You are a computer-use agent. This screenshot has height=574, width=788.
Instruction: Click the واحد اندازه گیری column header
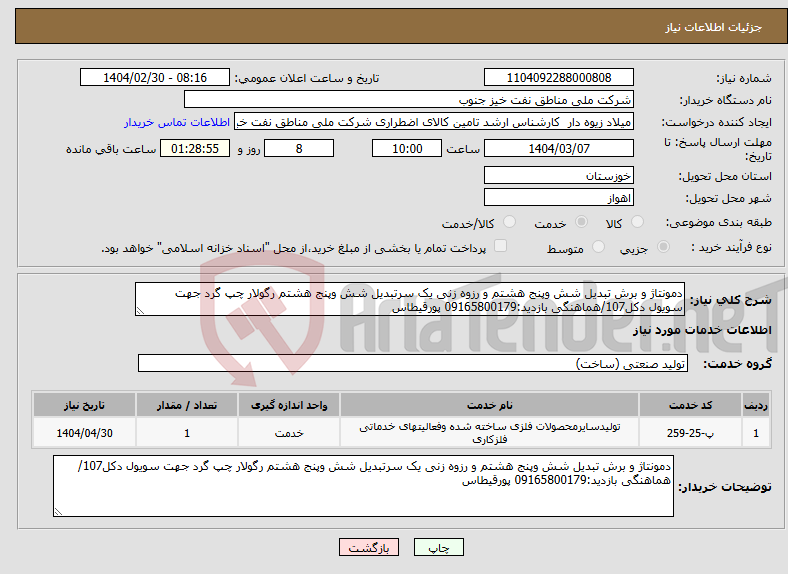[x=288, y=405]
